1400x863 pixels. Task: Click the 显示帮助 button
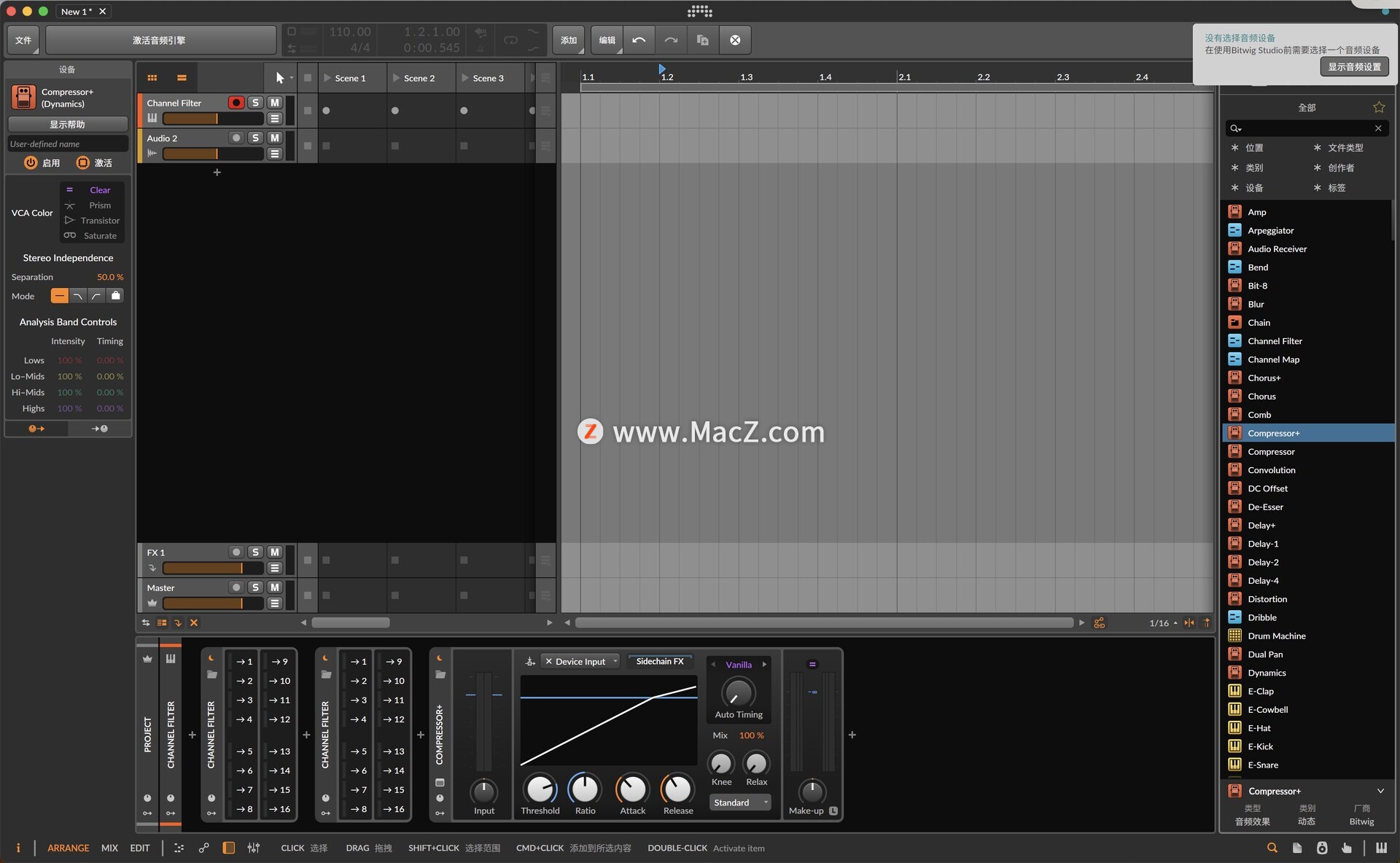[x=67, y=125]
